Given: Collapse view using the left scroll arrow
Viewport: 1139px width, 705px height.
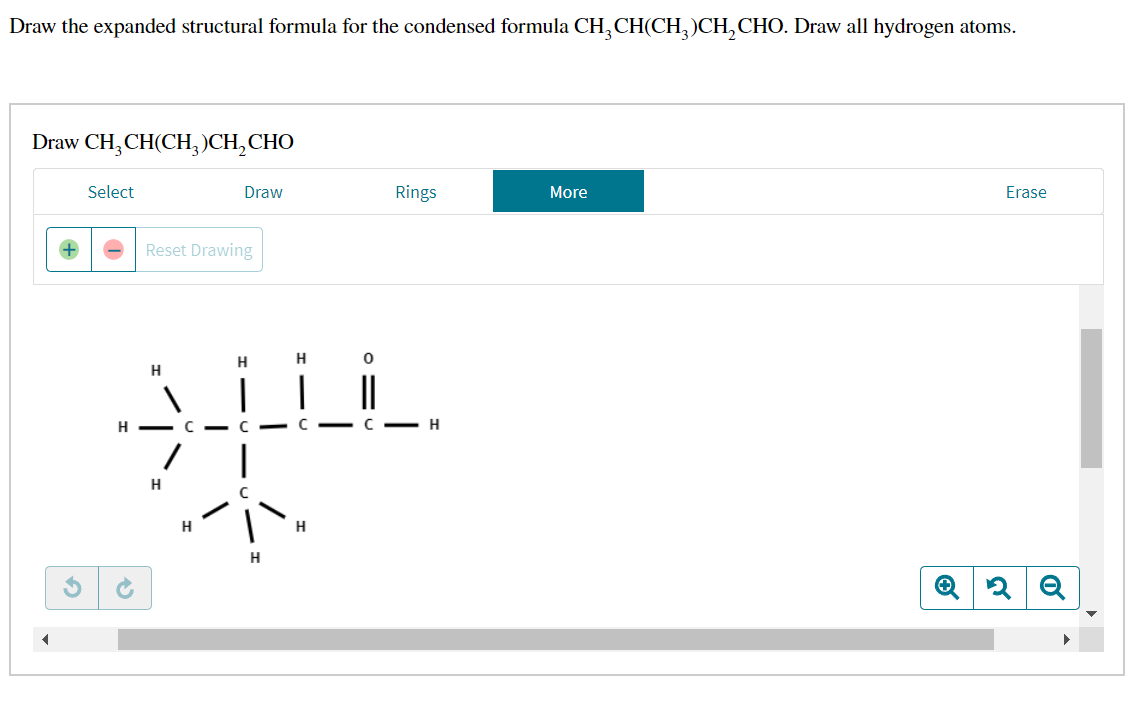Looking at the screenshot, I should tap(44, 639).
